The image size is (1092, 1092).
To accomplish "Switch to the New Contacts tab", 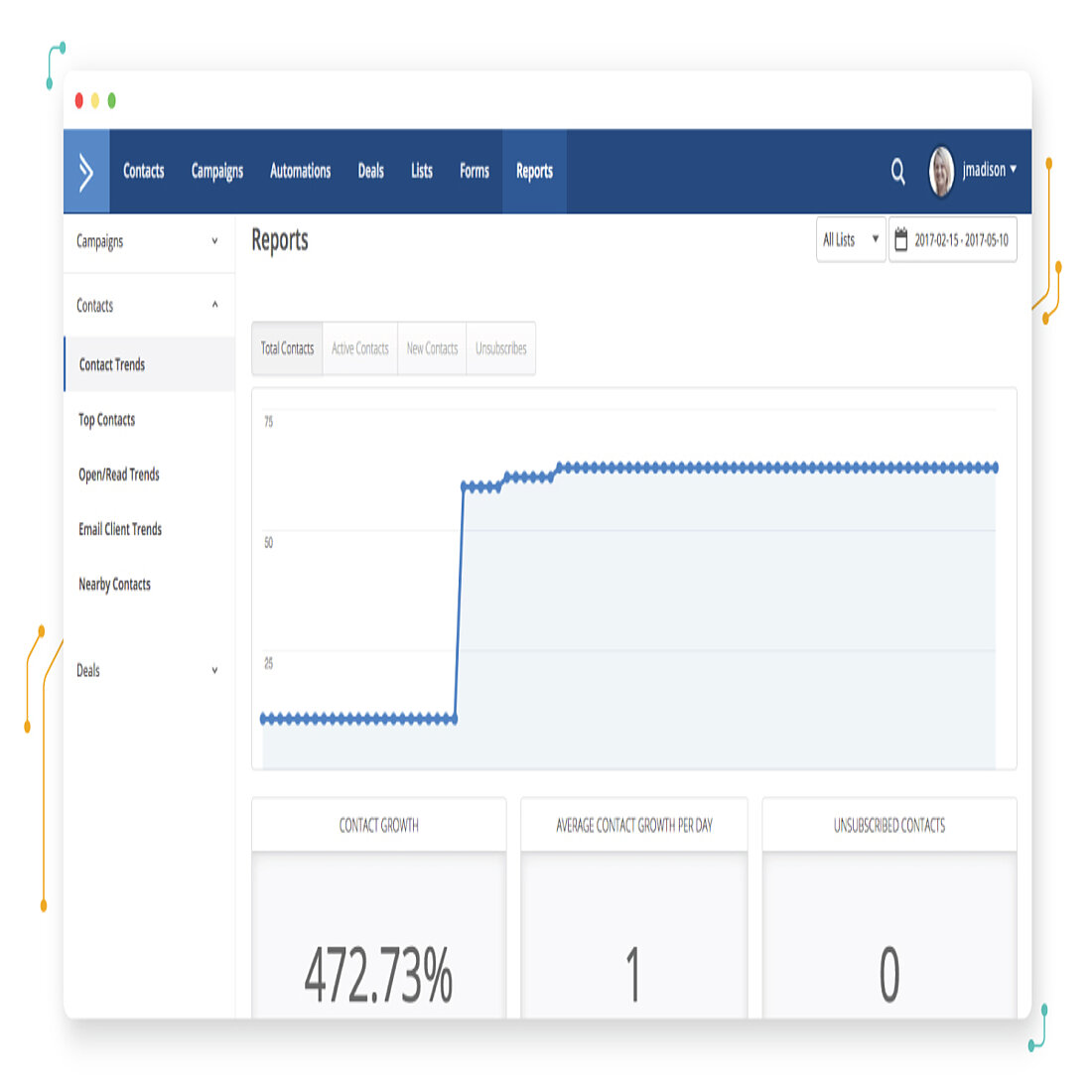I will coord(432,348).
